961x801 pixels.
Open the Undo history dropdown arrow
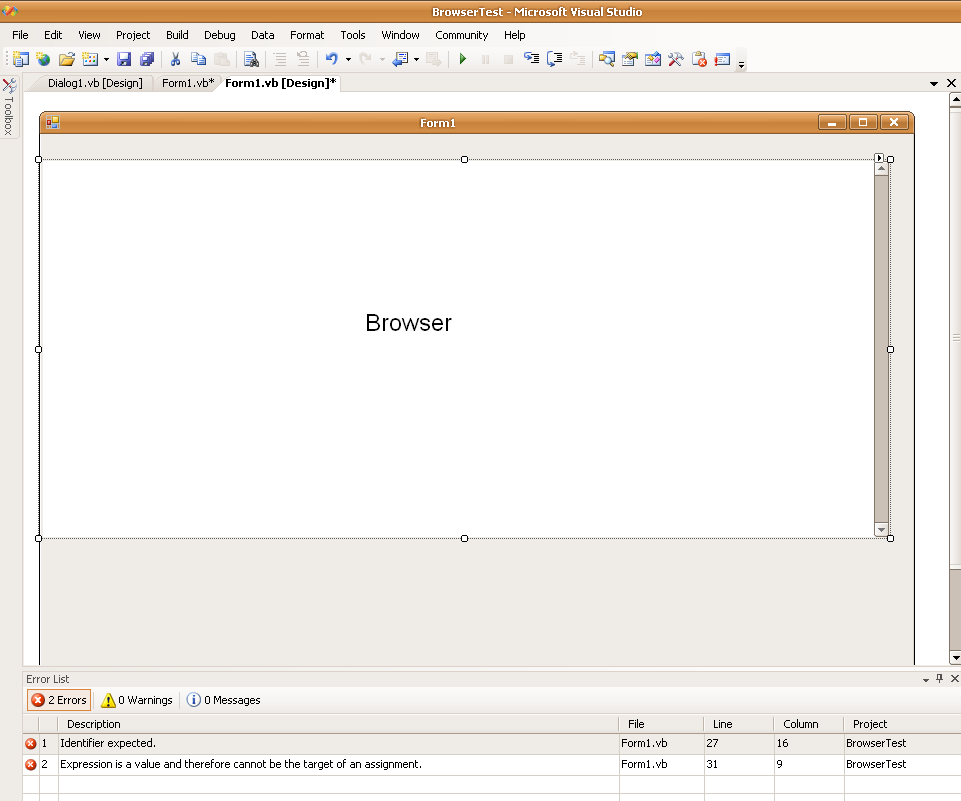pyautogui.click(x=348, y=59)
